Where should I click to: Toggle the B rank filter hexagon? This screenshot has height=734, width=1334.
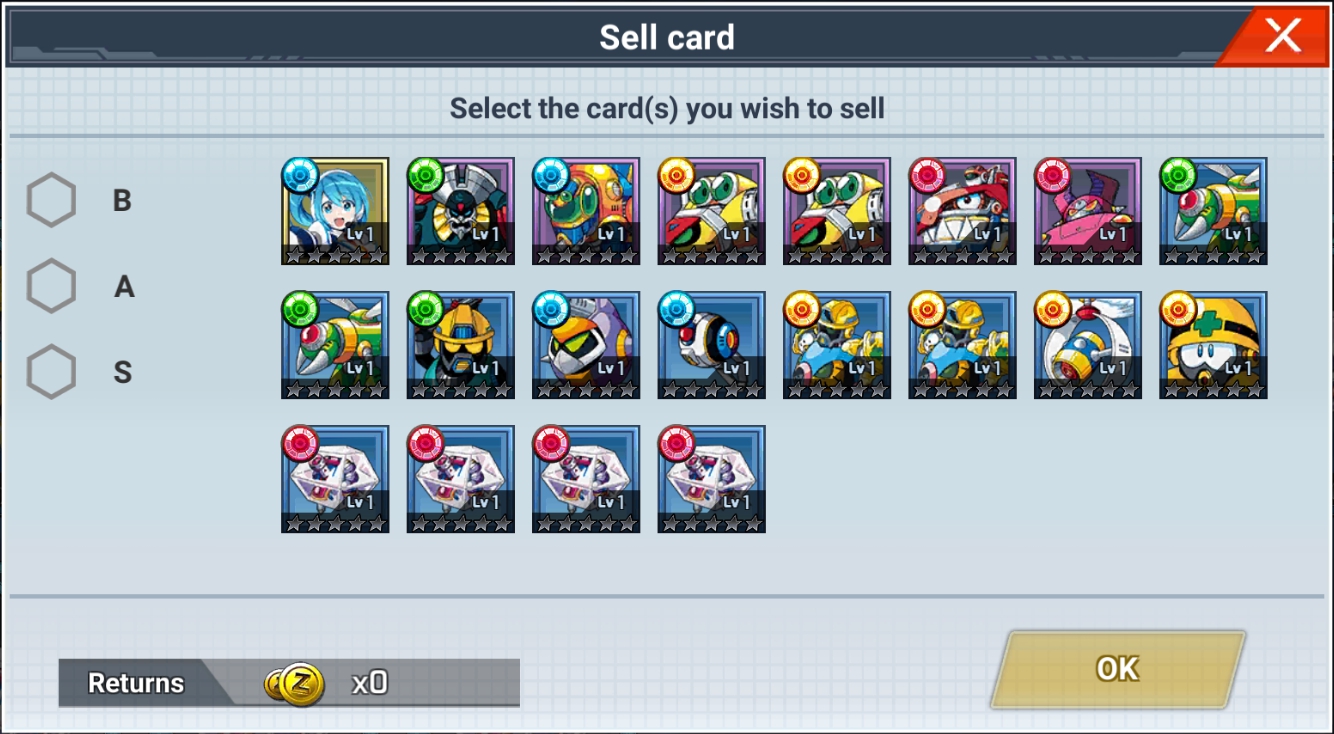[x=51, y=200]
